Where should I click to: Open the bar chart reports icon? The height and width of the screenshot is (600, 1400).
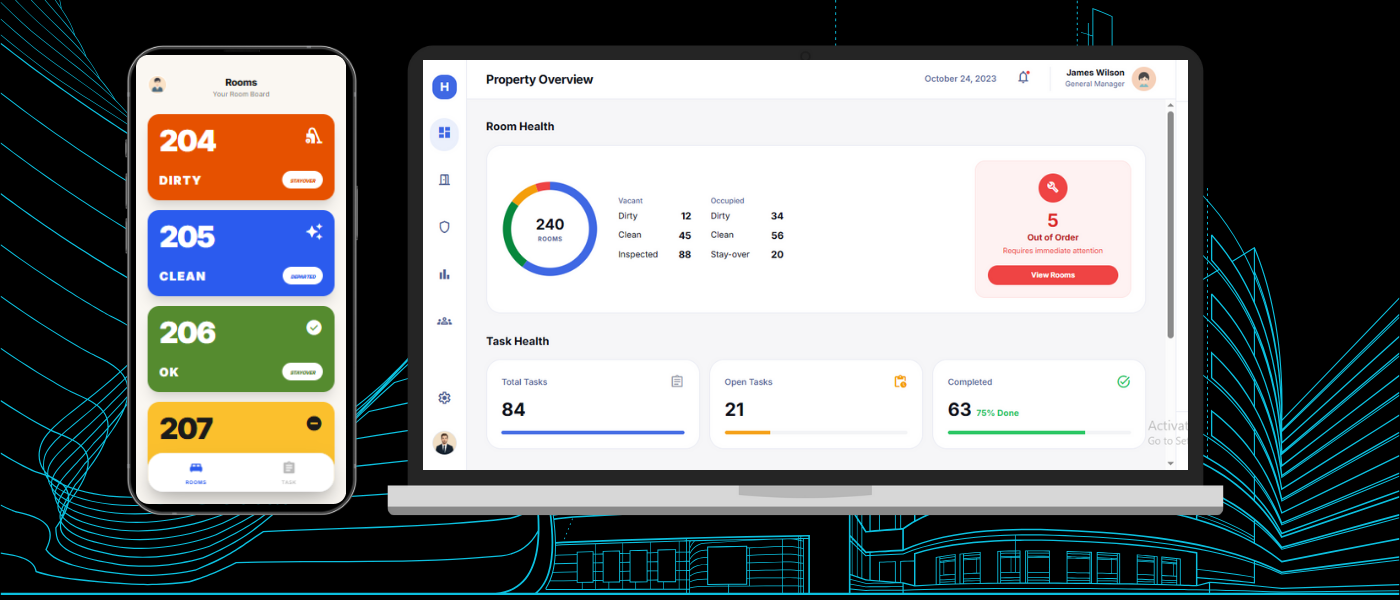coord(444,274)
